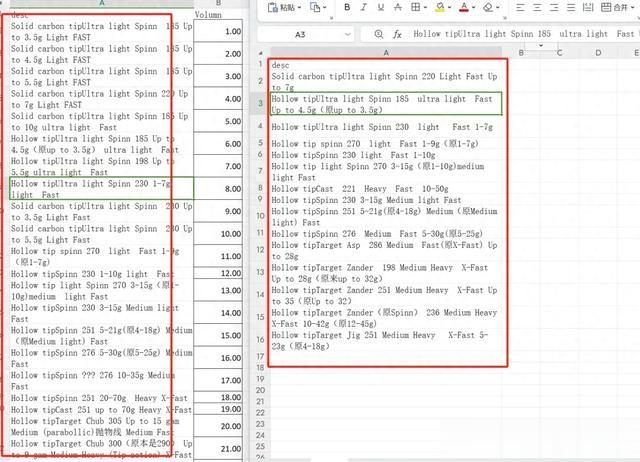Click value 8.00 in left sheet
Screen dimensions: 640x462
[x=218, y=189]
